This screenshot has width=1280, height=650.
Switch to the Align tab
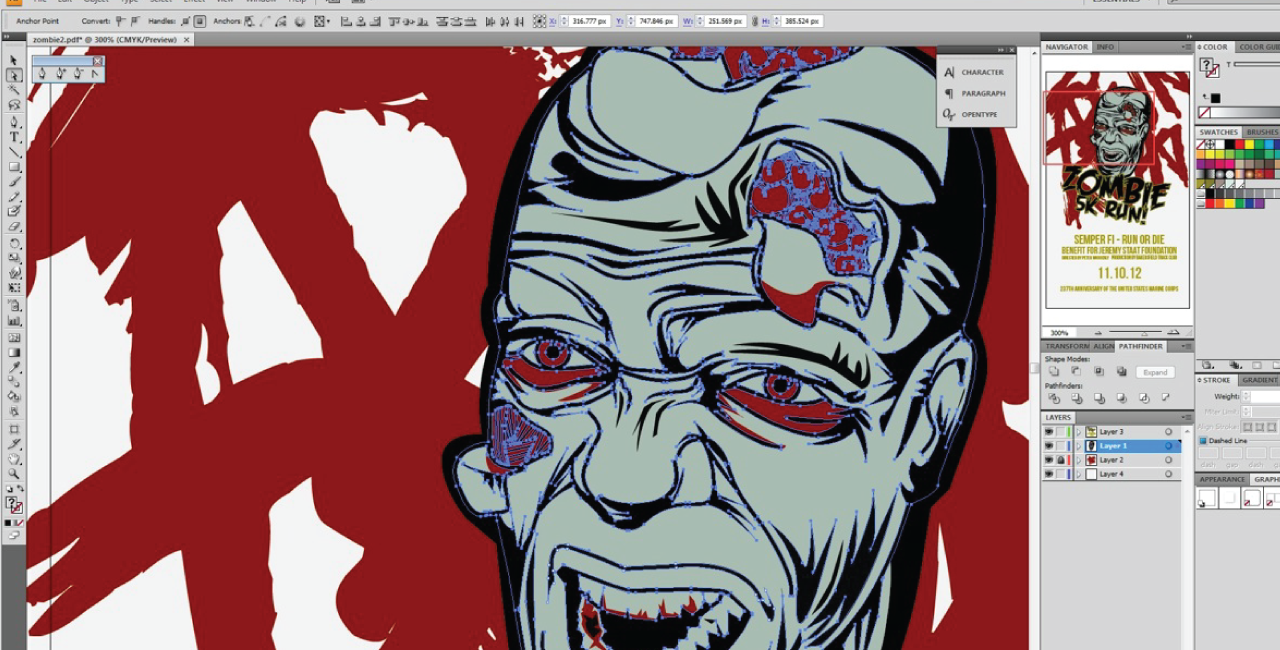click(1103, 346)
